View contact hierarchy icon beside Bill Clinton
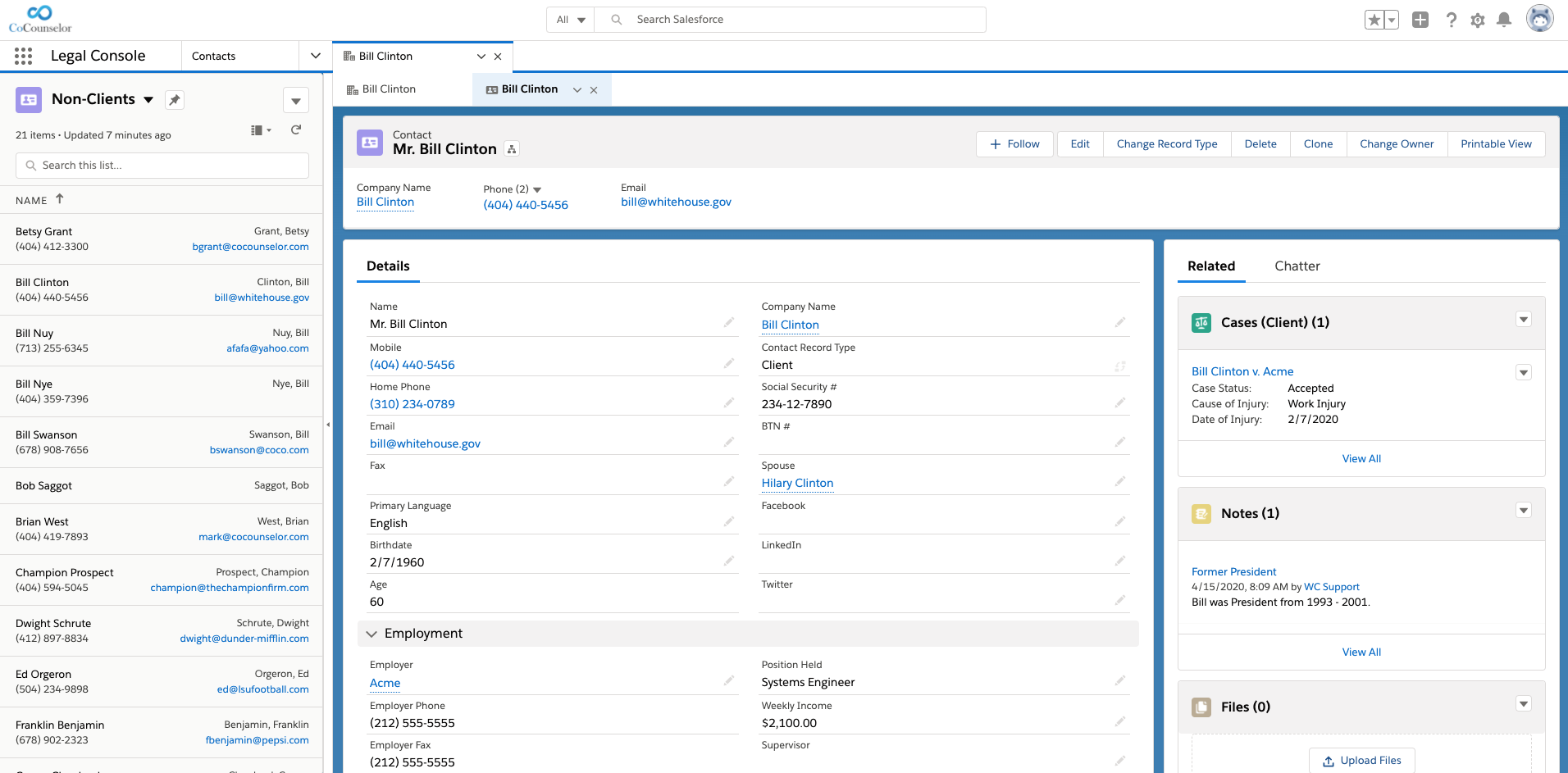1568x773 pixels. [512, 149]
